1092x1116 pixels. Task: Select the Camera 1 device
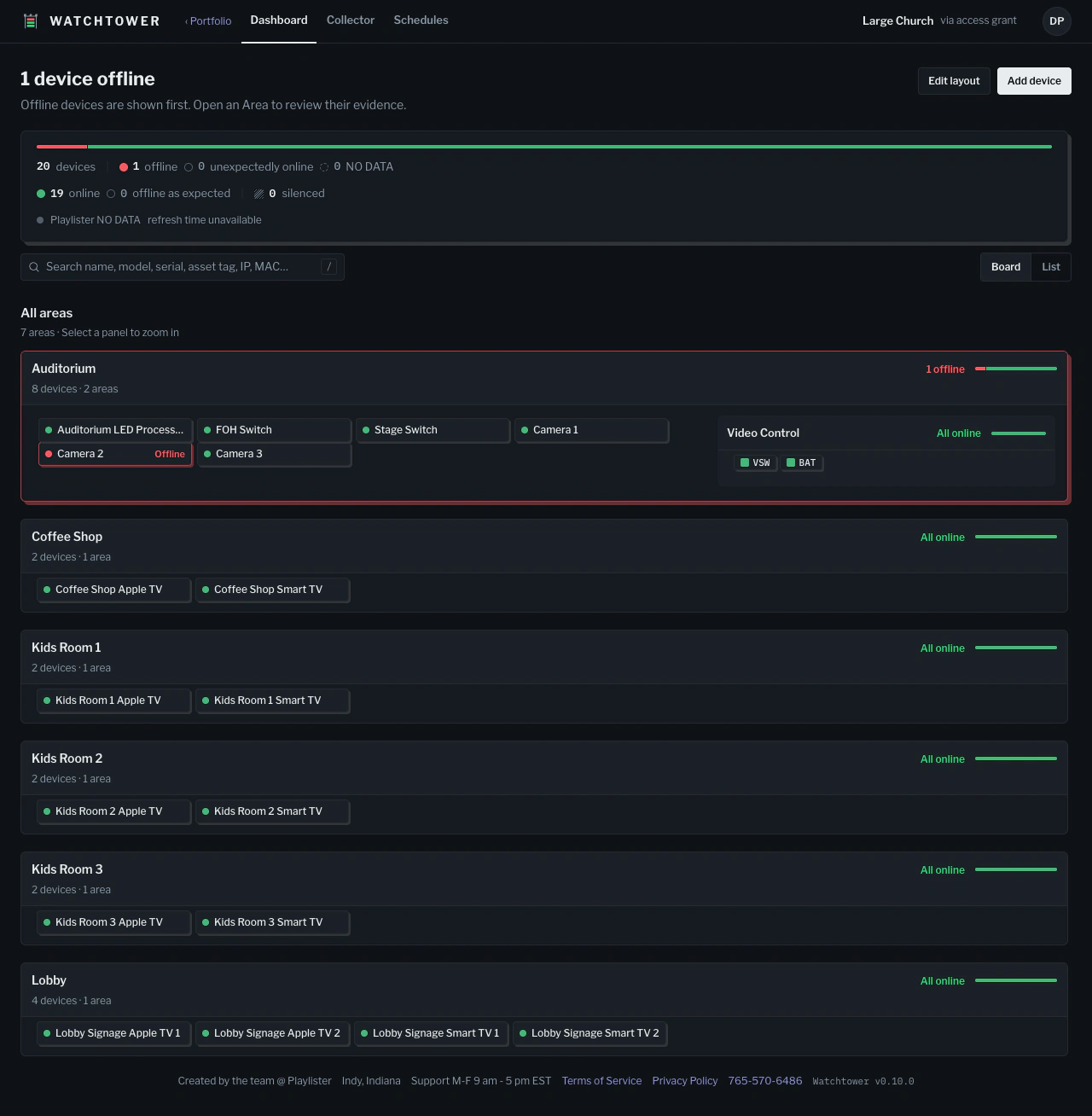[591, 430]
